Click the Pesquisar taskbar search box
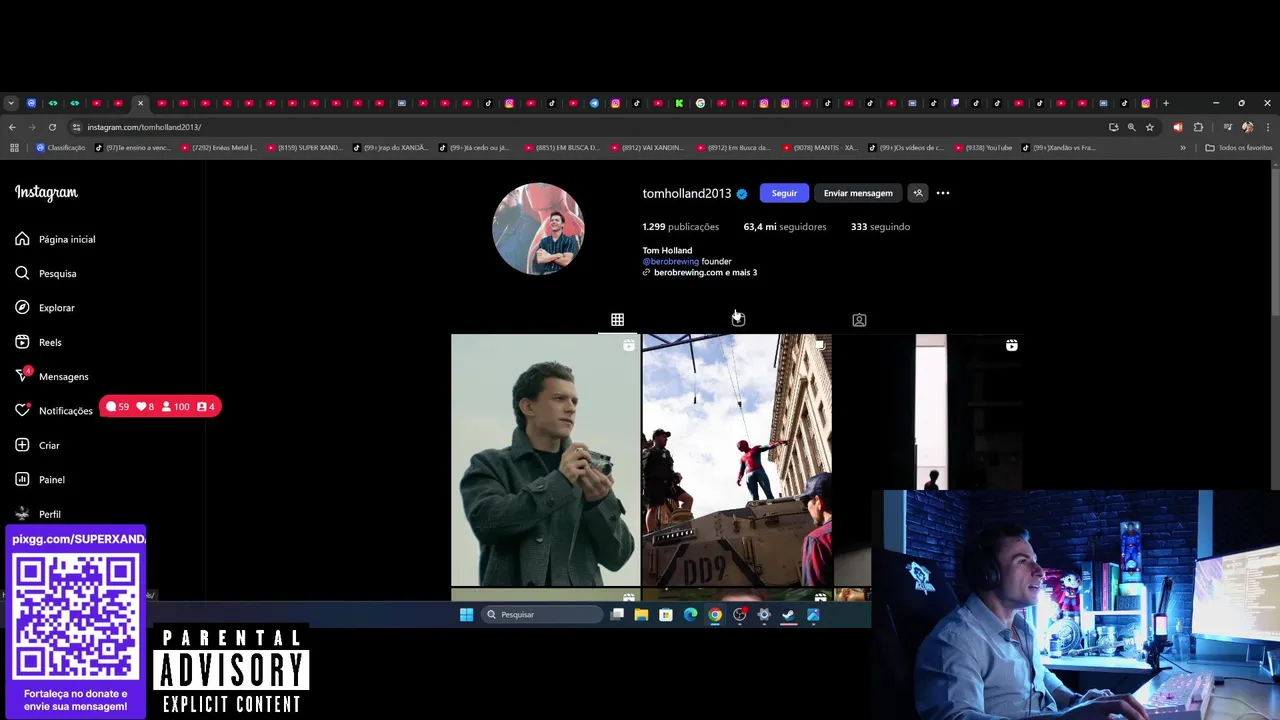The height and width of the screenshot is (720, 1280). (542, 615)
